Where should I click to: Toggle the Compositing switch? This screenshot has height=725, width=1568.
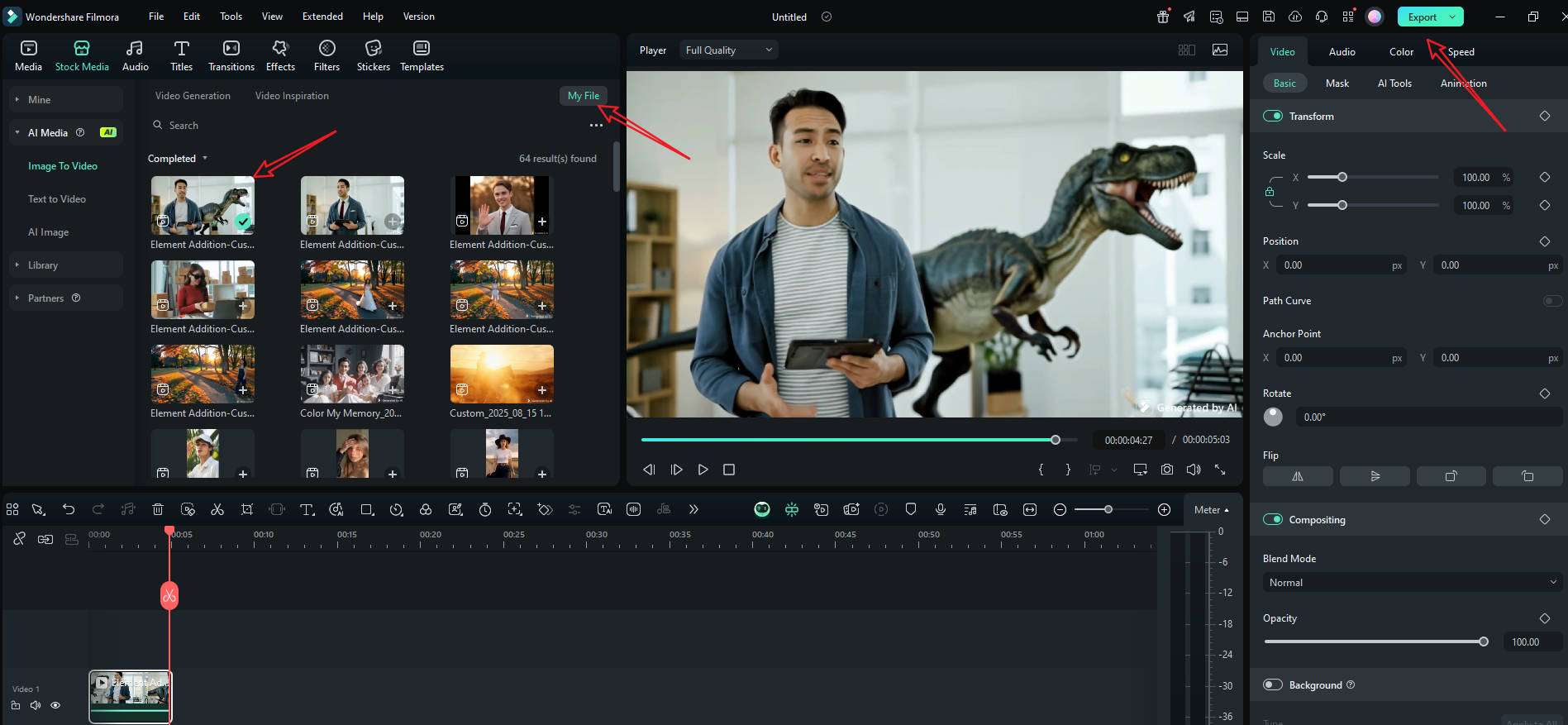1273,520
